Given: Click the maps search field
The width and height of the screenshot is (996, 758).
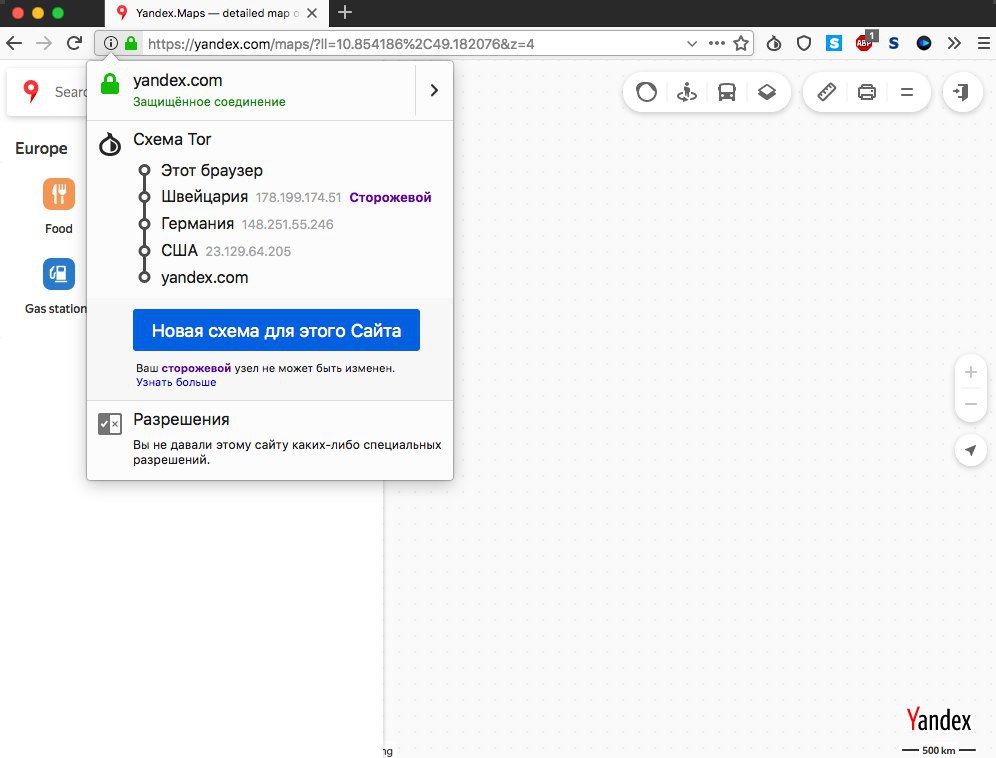Looking at the screenshot, I should coord(70,92).
